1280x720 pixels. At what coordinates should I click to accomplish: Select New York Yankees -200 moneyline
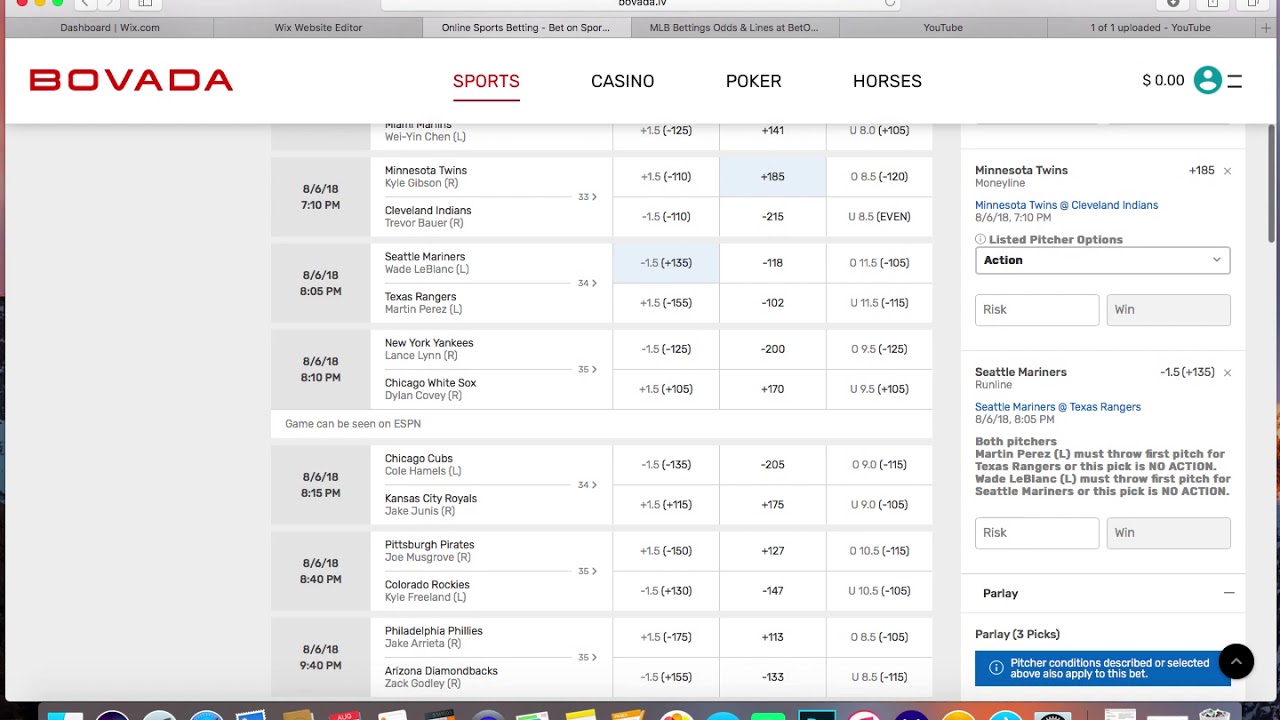pyautogui.click(x=772, y=349)
